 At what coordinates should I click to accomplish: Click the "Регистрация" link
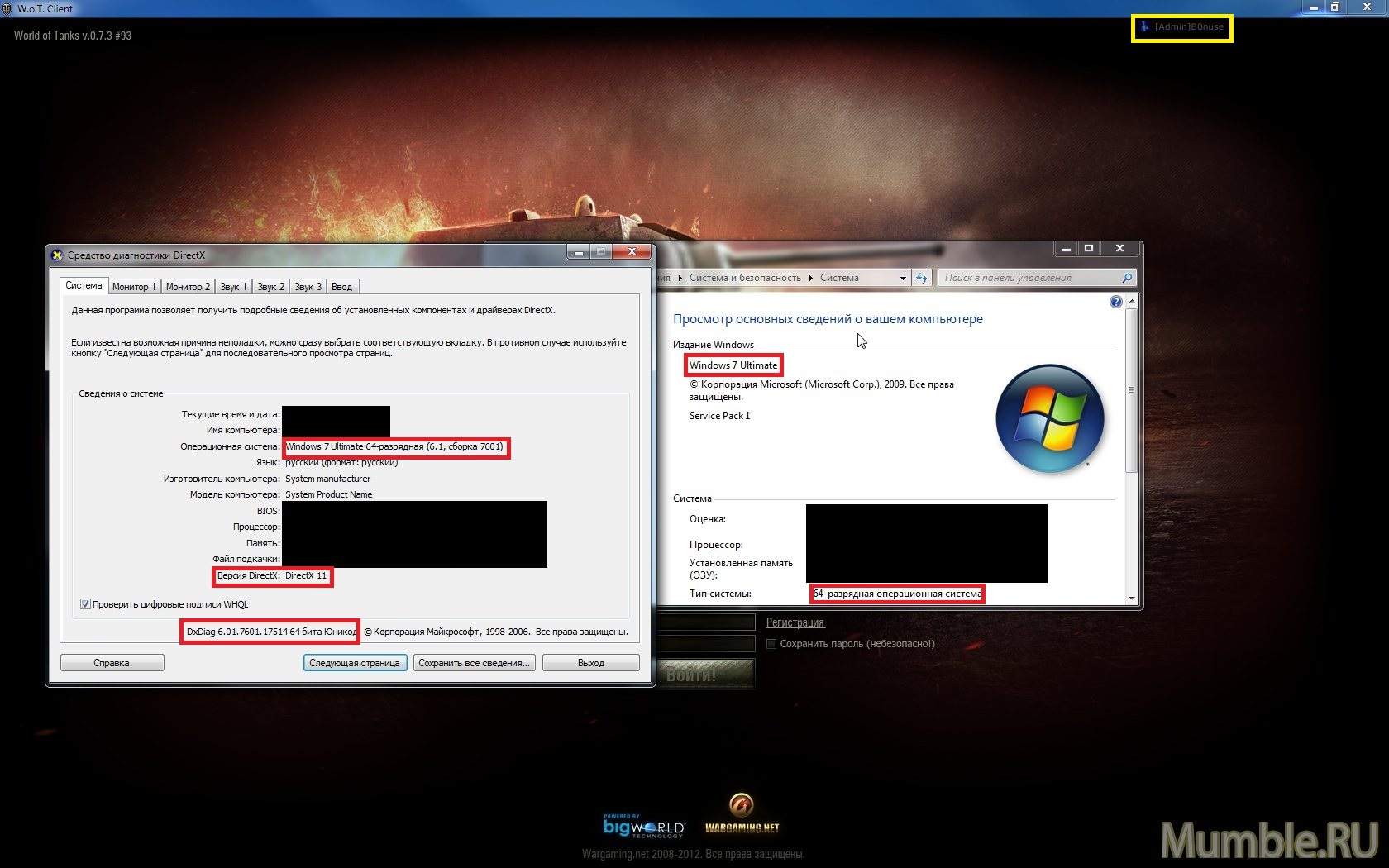(x=795, y=622)
